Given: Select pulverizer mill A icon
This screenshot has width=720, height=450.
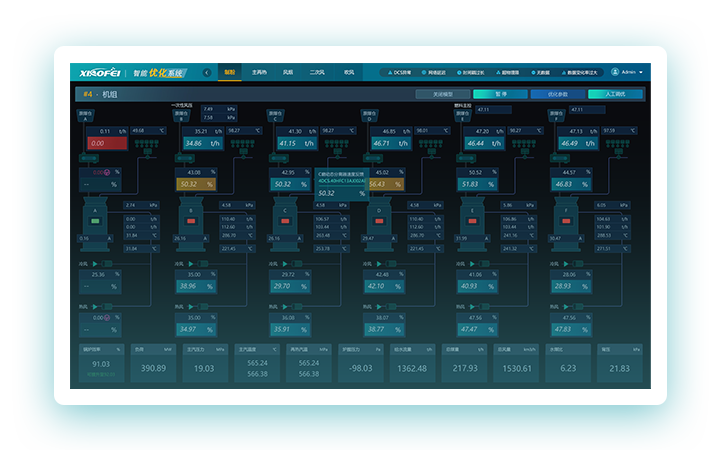Looking at the screenshot, I should point(95,224).
